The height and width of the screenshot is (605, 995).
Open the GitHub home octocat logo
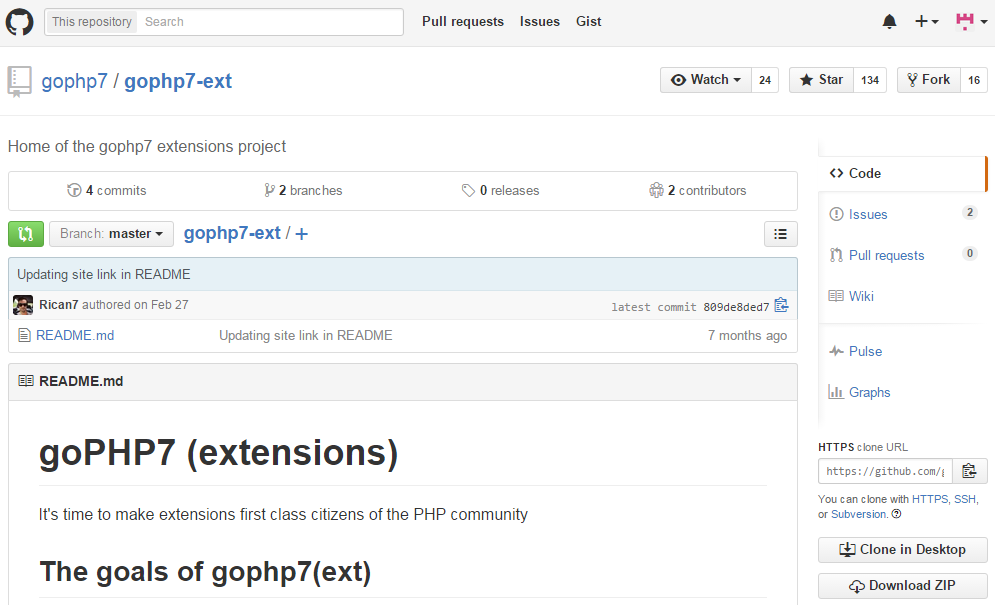point(19,22)
